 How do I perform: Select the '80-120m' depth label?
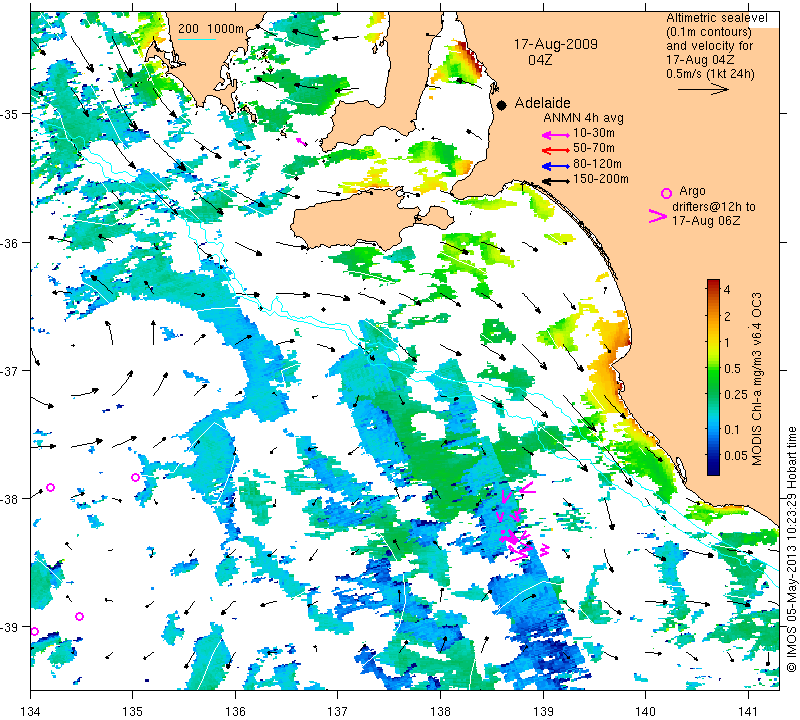point(597,164)
